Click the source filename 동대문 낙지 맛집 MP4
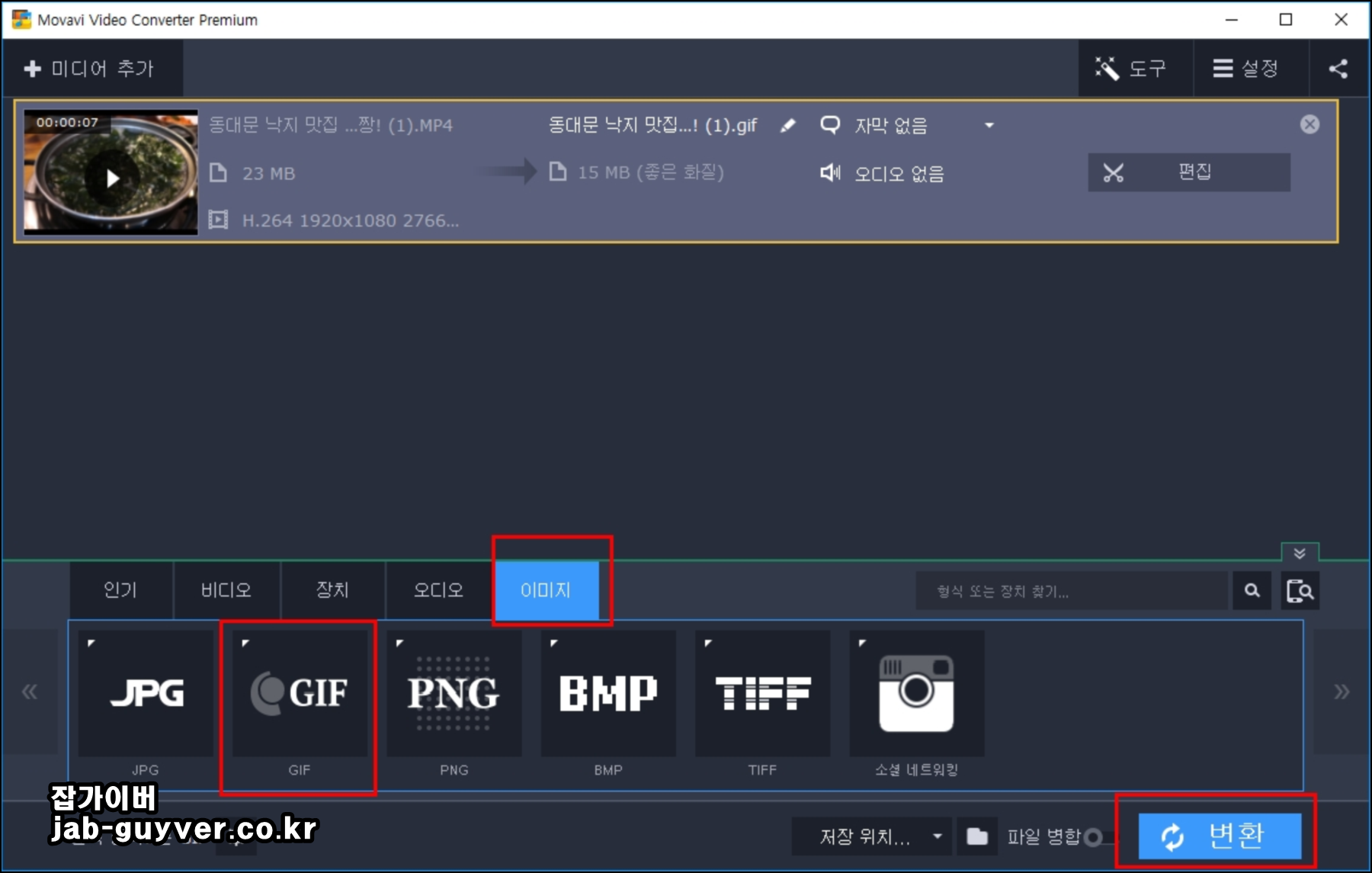Image resolution: width=1372 pixels, height=873 pixels. (331, 125)
